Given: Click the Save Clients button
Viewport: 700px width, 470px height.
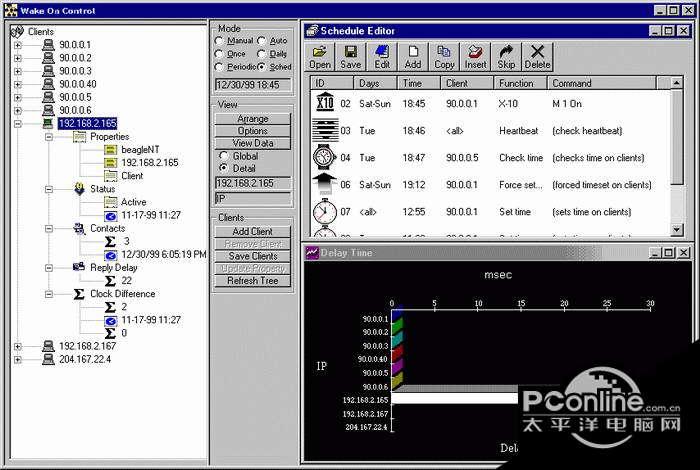Looking at the screenshot, I should [253, 256].
